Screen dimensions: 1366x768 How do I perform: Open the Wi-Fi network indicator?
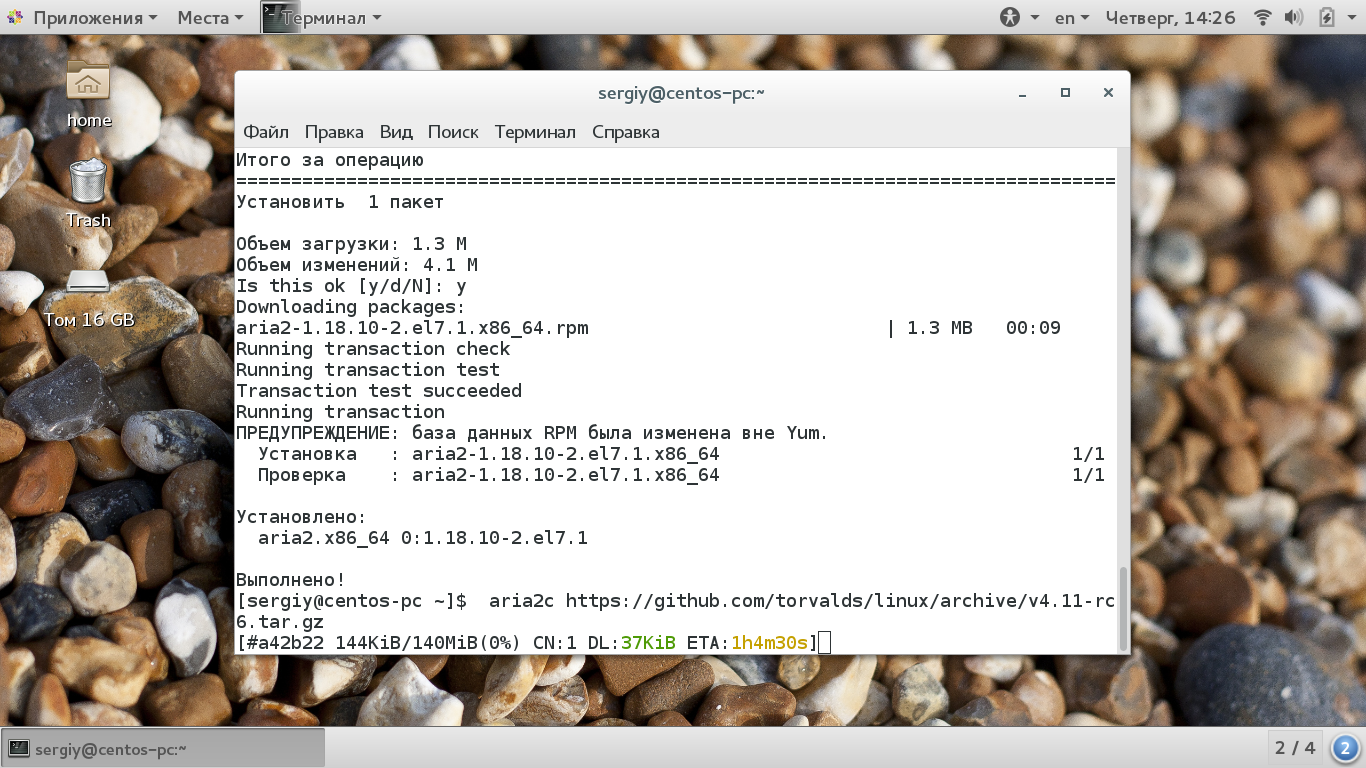(x=1262, y=18)
